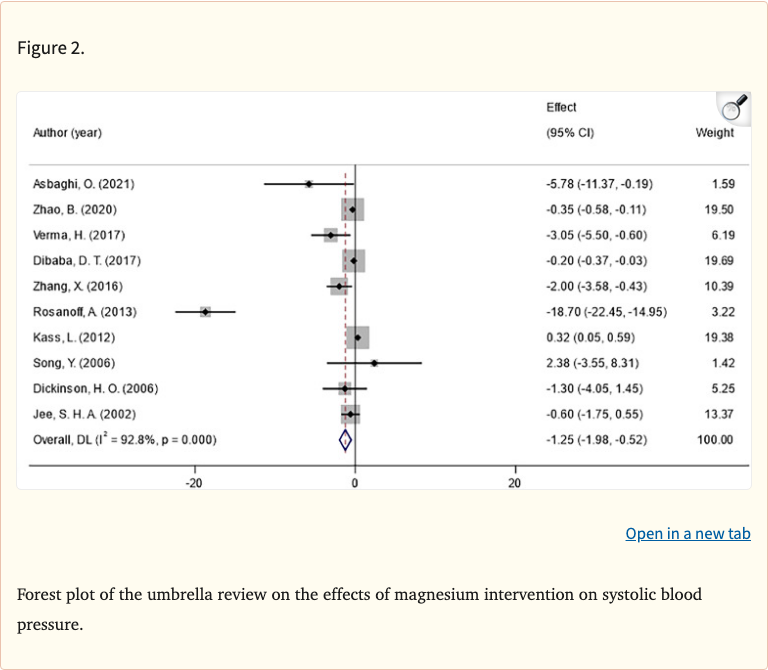Click the magnifier zoom icon on figure

734,107
